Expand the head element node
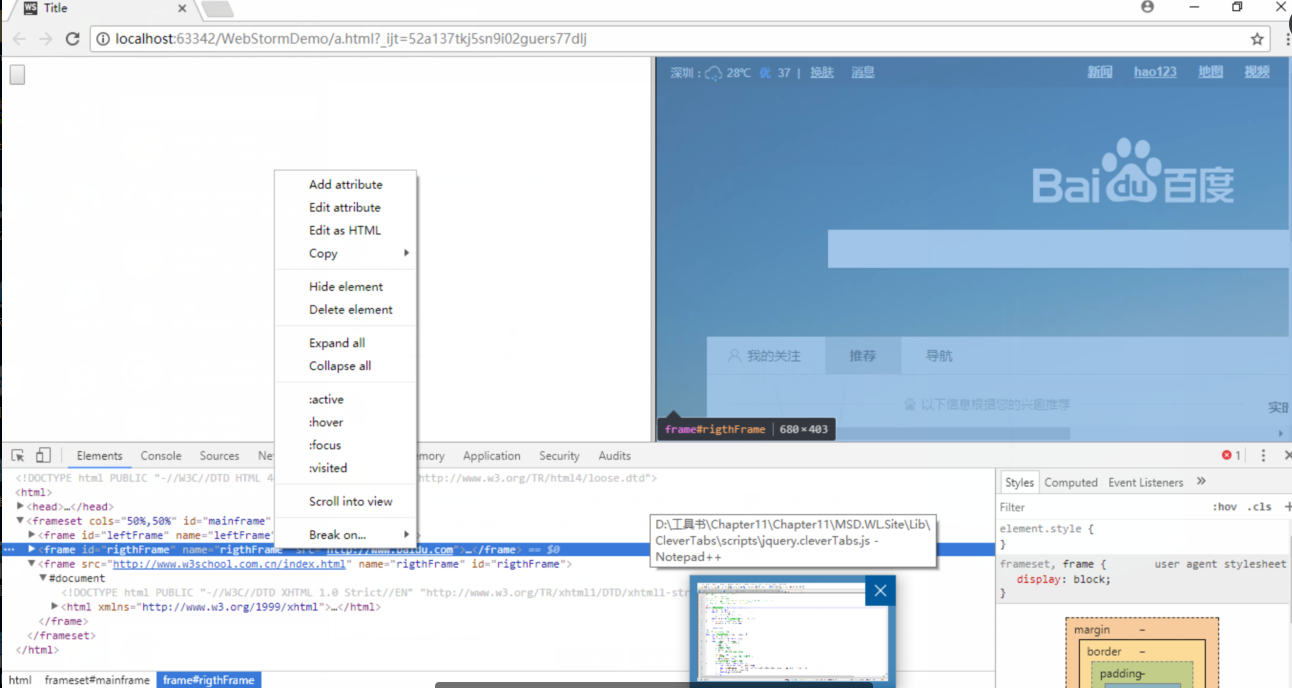The image size is (1292, 688). [21, 506]
